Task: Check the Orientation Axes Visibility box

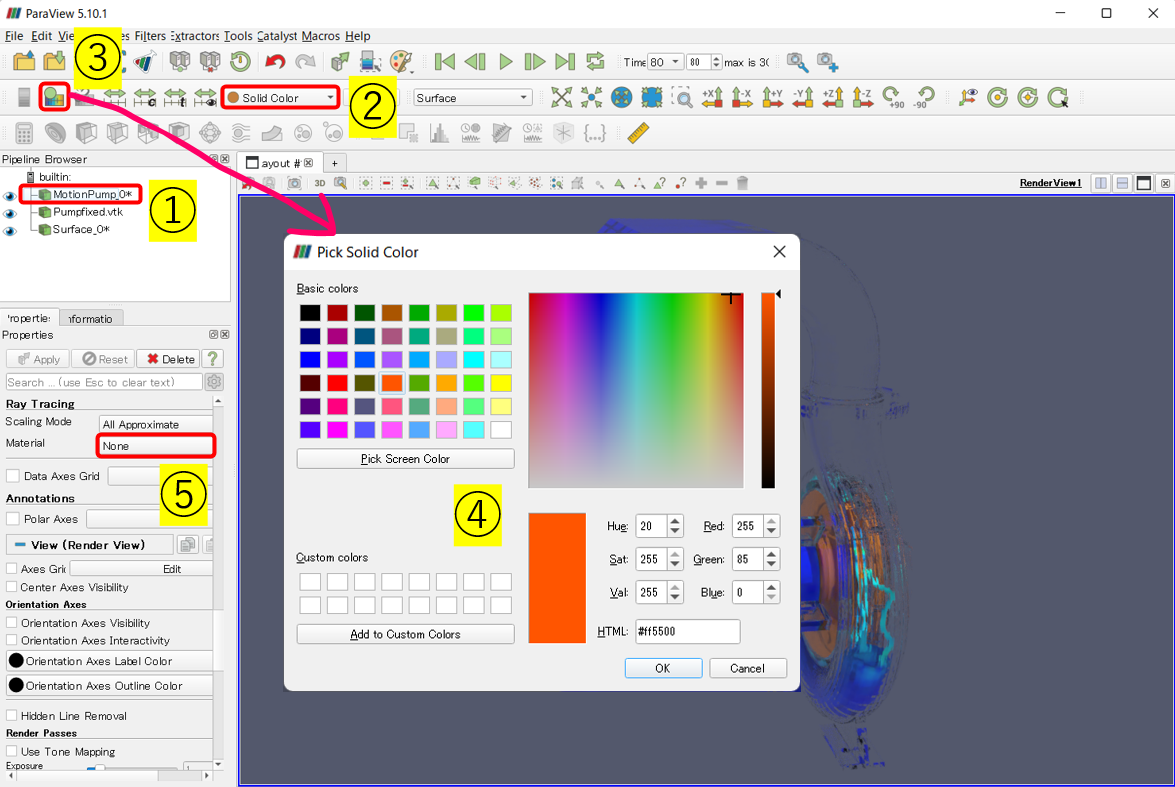Action: click(13, 623)
